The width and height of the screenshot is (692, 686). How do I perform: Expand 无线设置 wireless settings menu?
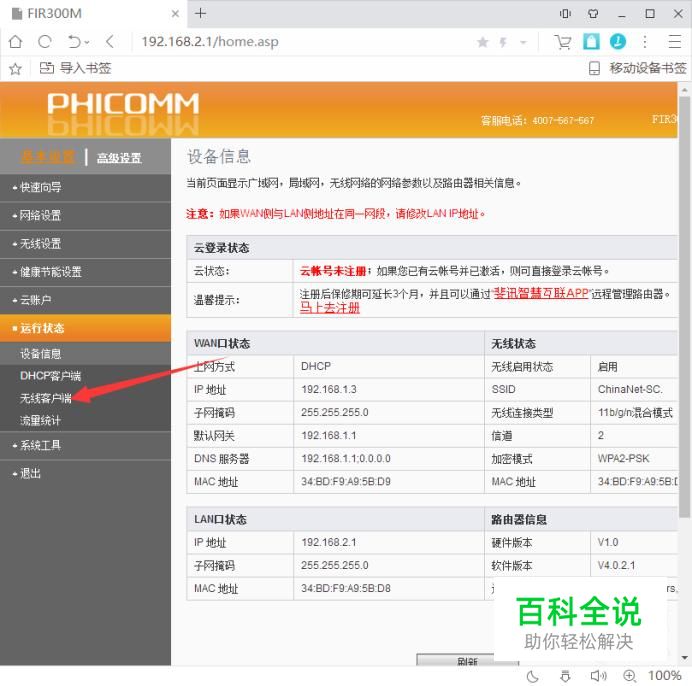click(x=85, y=244)
